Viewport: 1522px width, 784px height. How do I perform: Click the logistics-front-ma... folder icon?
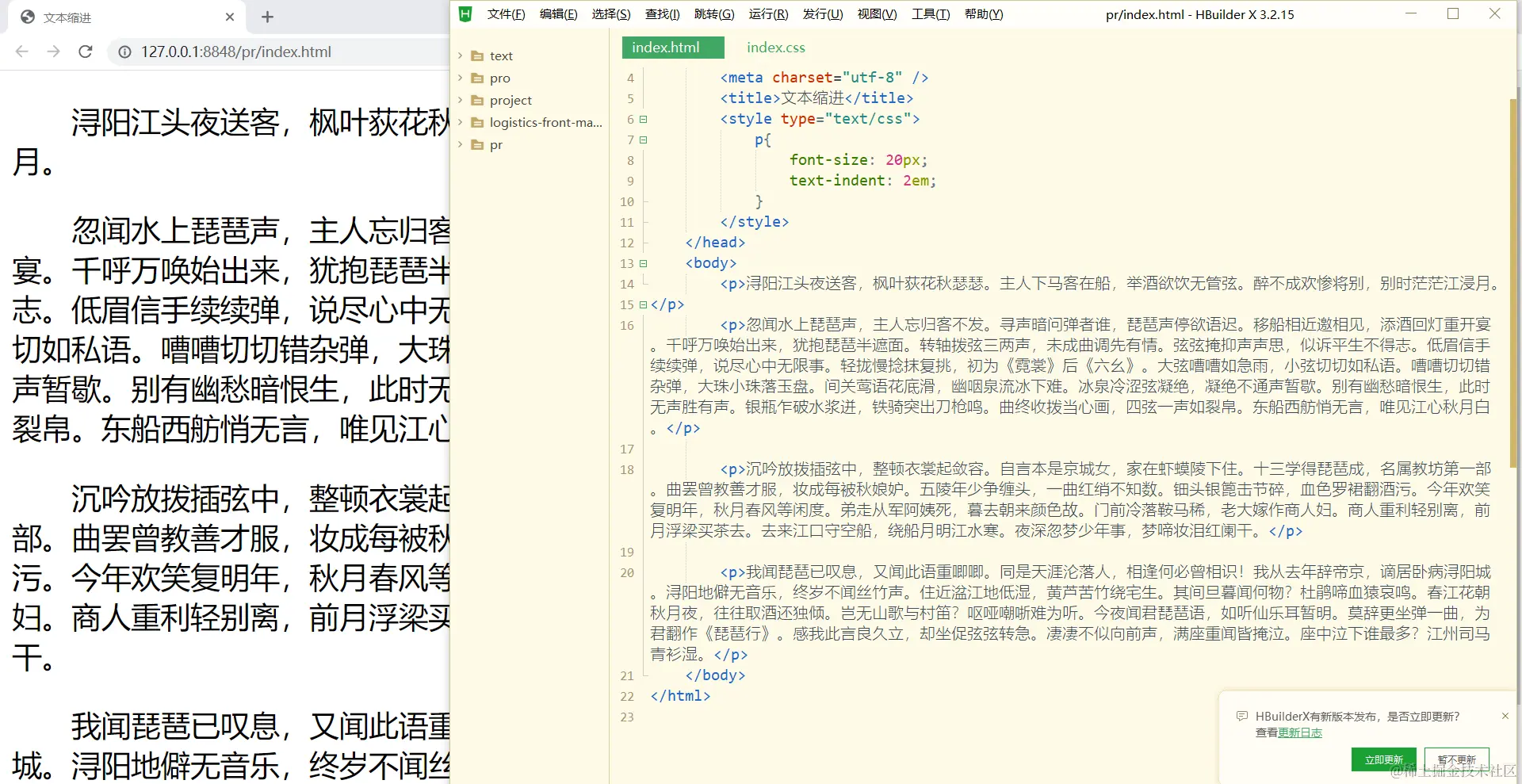pos(477,122)
